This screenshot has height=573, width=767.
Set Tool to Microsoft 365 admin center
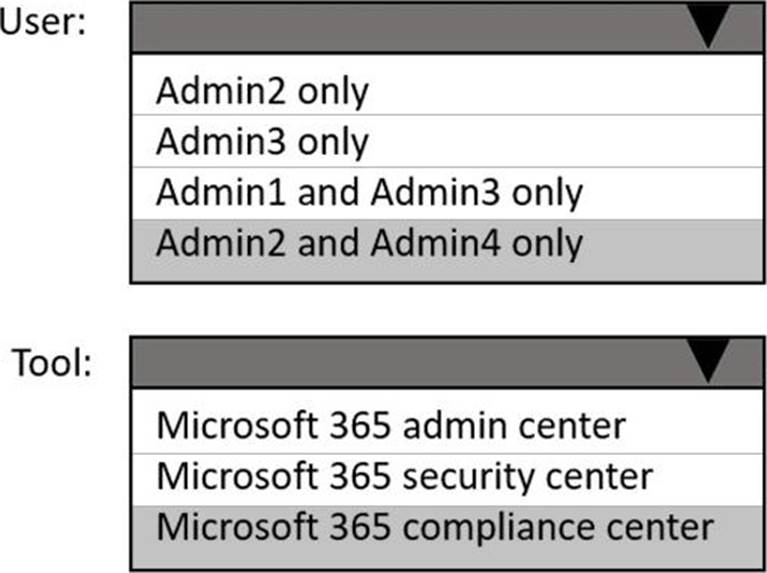point(391,427)
